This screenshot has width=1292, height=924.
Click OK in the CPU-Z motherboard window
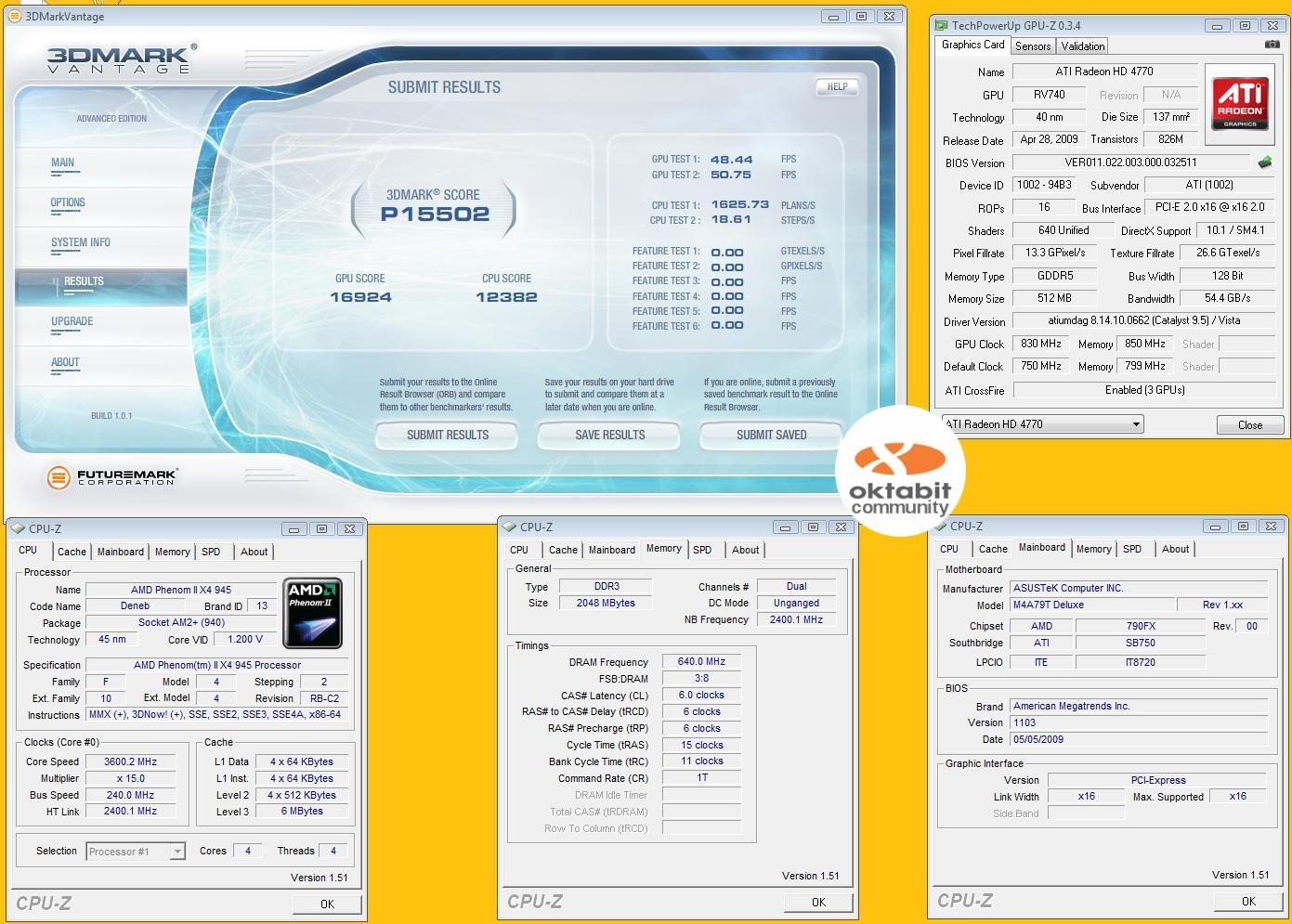tap(1248, 901)
